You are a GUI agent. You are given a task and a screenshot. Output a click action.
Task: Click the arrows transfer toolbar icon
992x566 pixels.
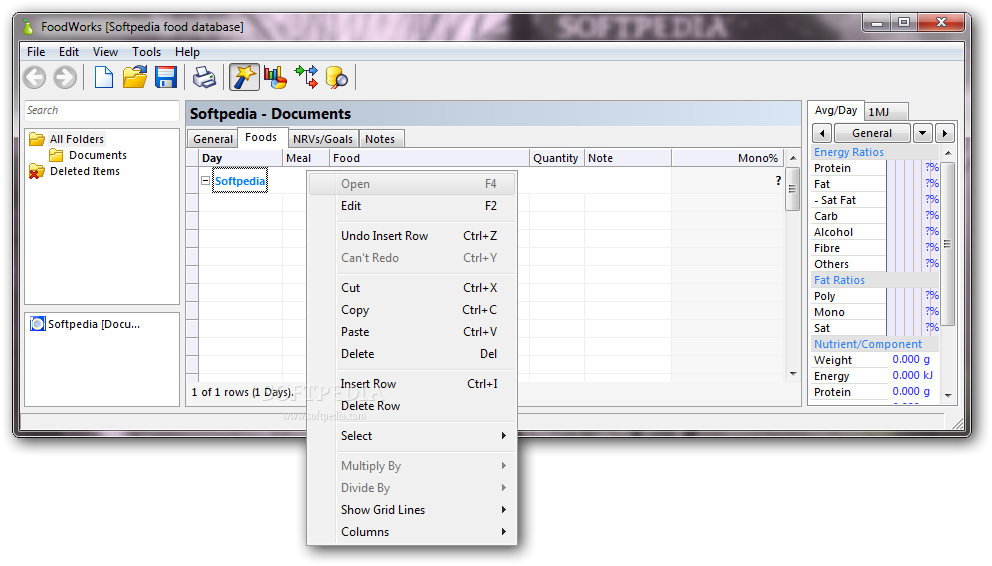click(307, 77)
